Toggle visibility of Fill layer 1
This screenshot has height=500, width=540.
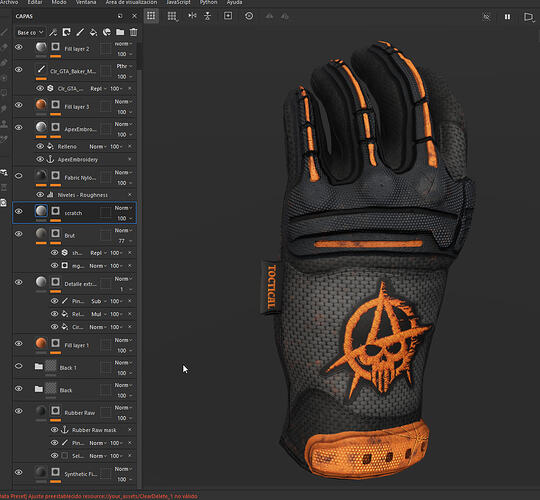tap(19, 343)
